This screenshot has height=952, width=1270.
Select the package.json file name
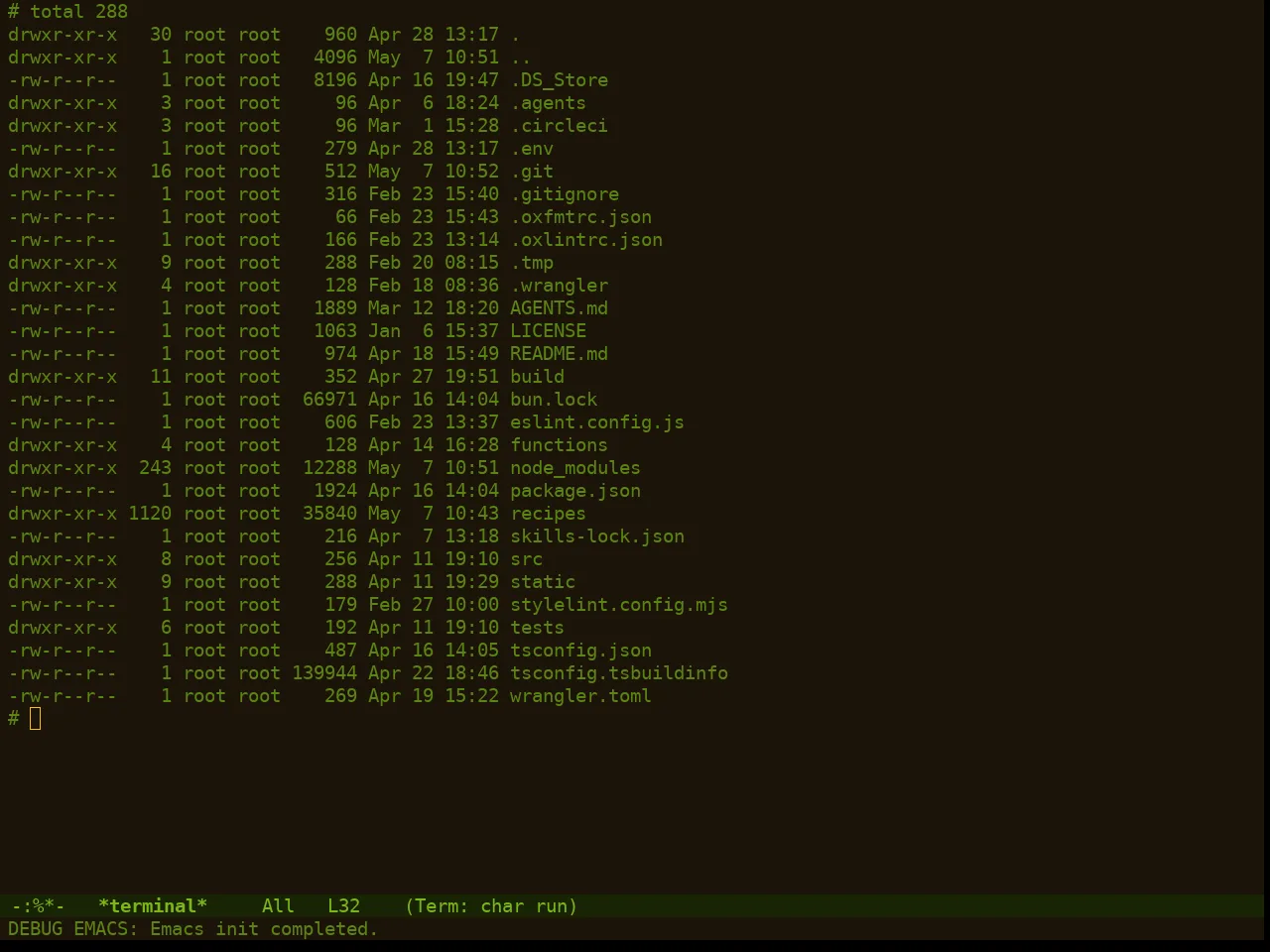tap(575, 491)
